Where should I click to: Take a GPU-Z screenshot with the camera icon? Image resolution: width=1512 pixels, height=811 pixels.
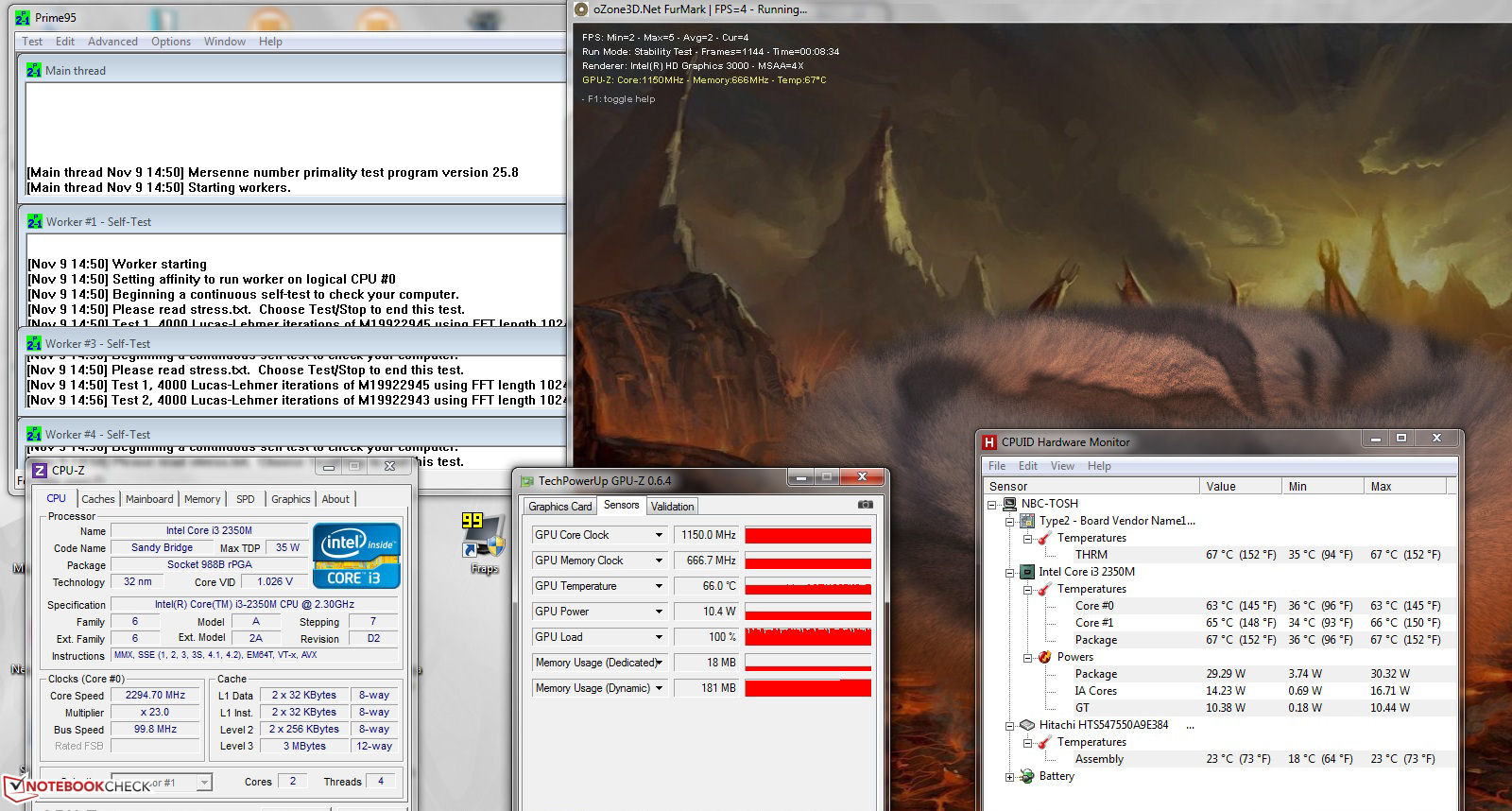tap(865, 505)
